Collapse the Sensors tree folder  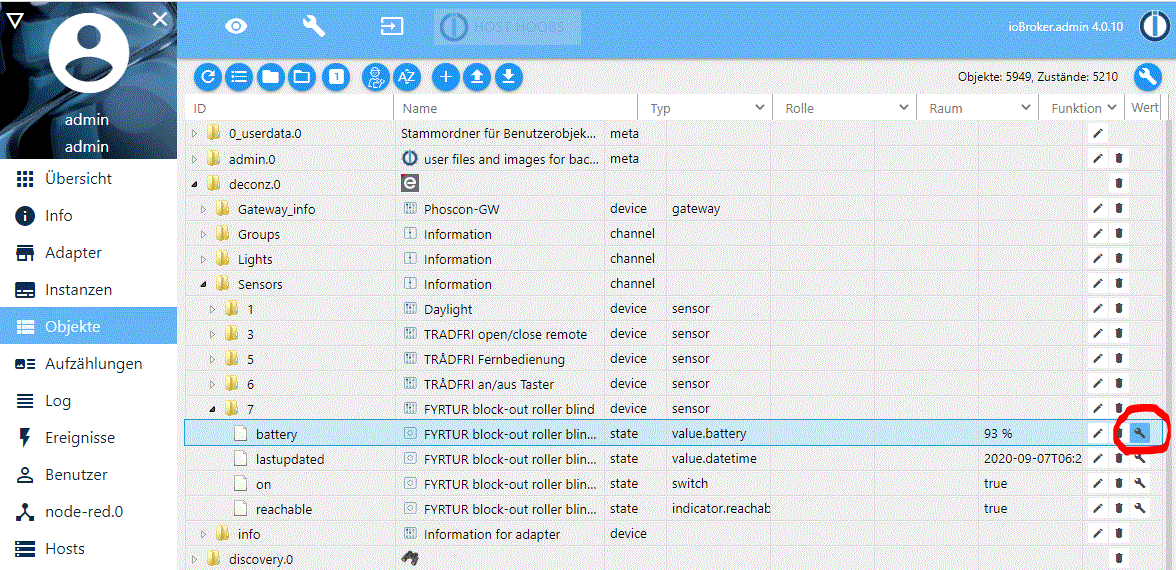[x=203, y=284]
